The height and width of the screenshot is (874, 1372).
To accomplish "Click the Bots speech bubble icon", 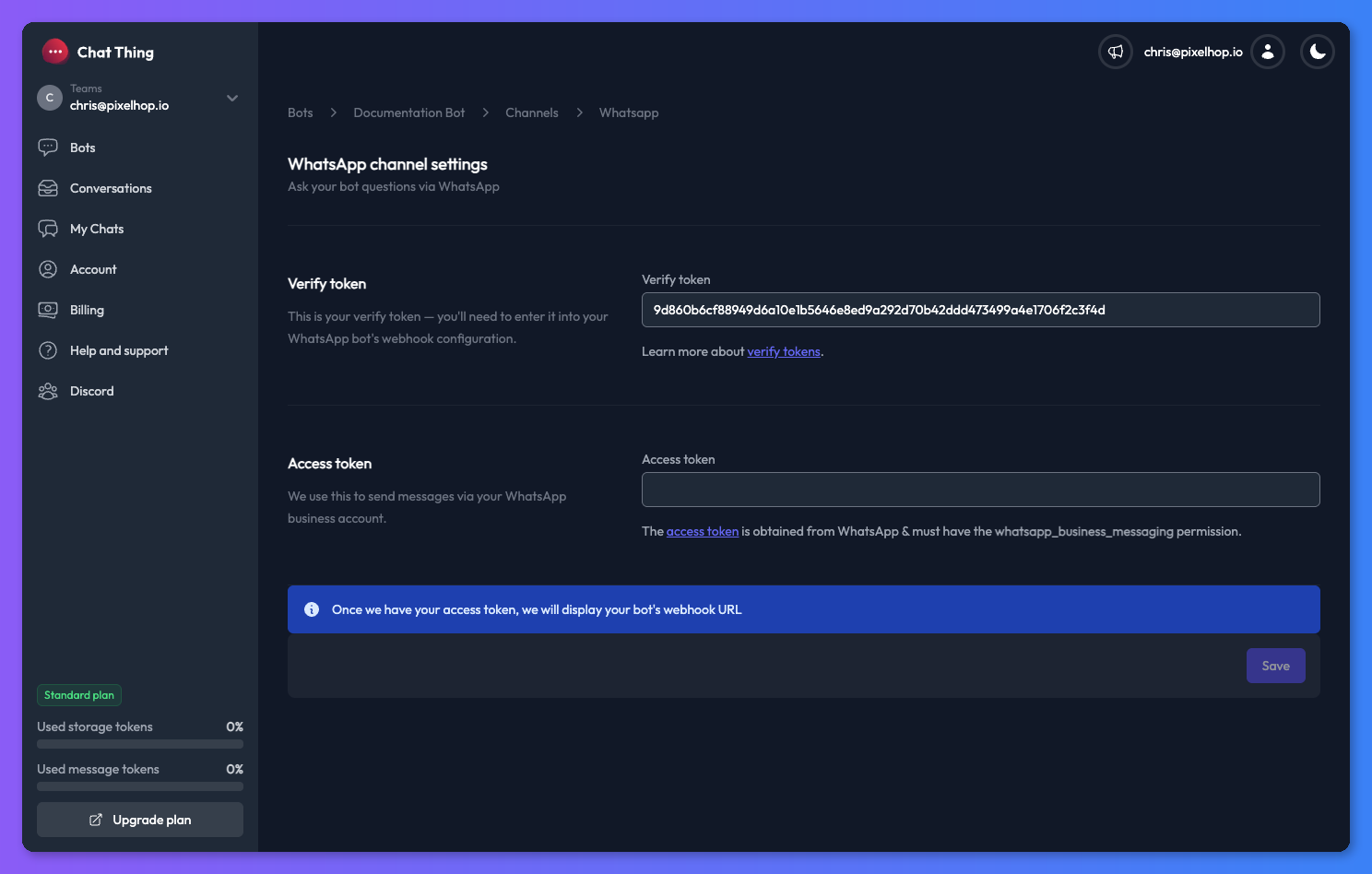I will coord(48,148).
